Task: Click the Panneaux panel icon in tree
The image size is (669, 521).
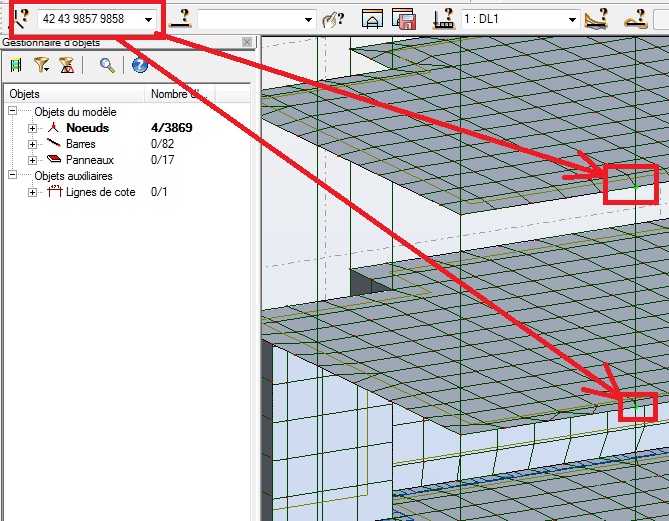Action: point(54,159)
